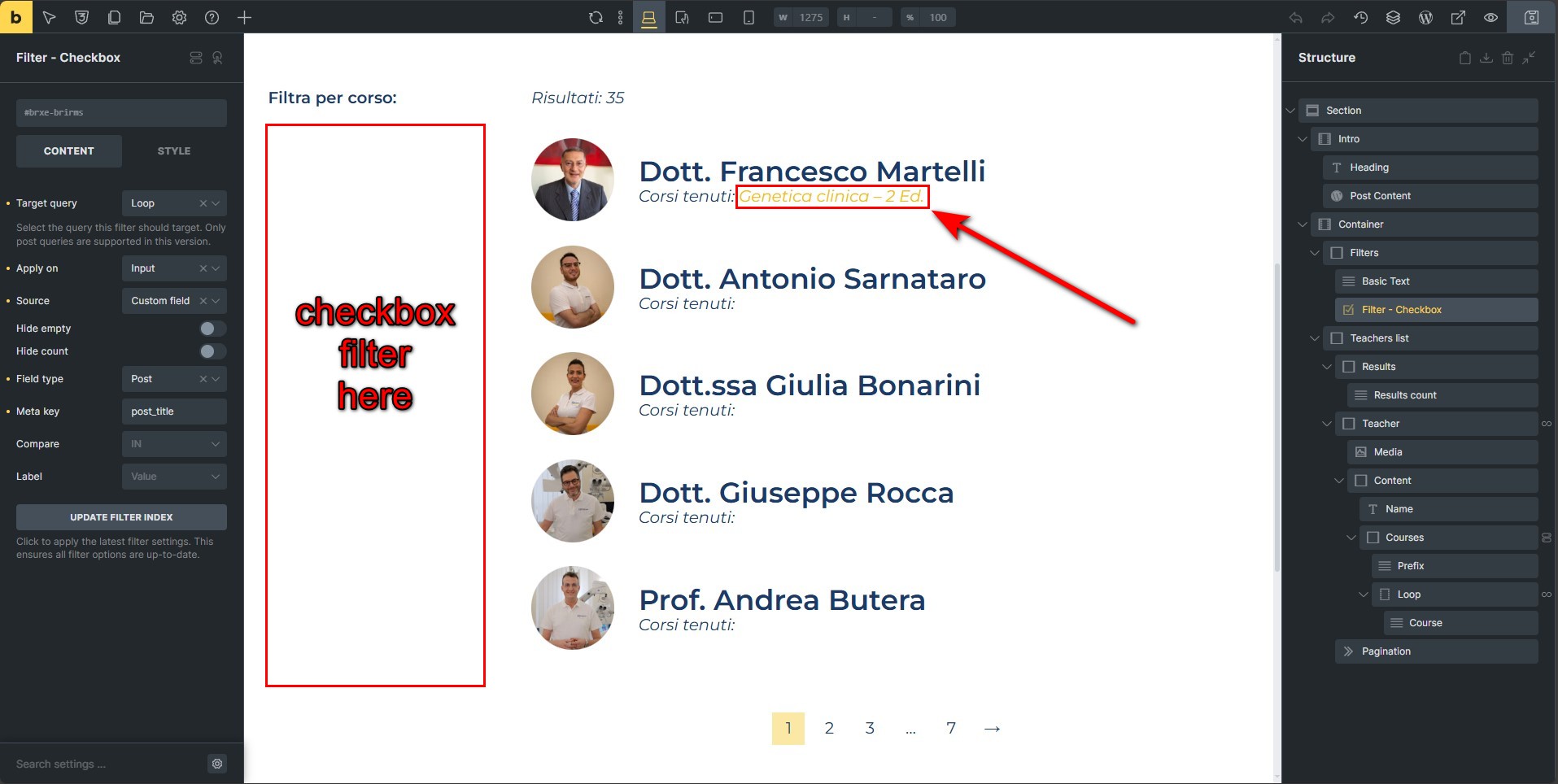
Task: Click the save icon in the top right
Action: click(1531, 17)
